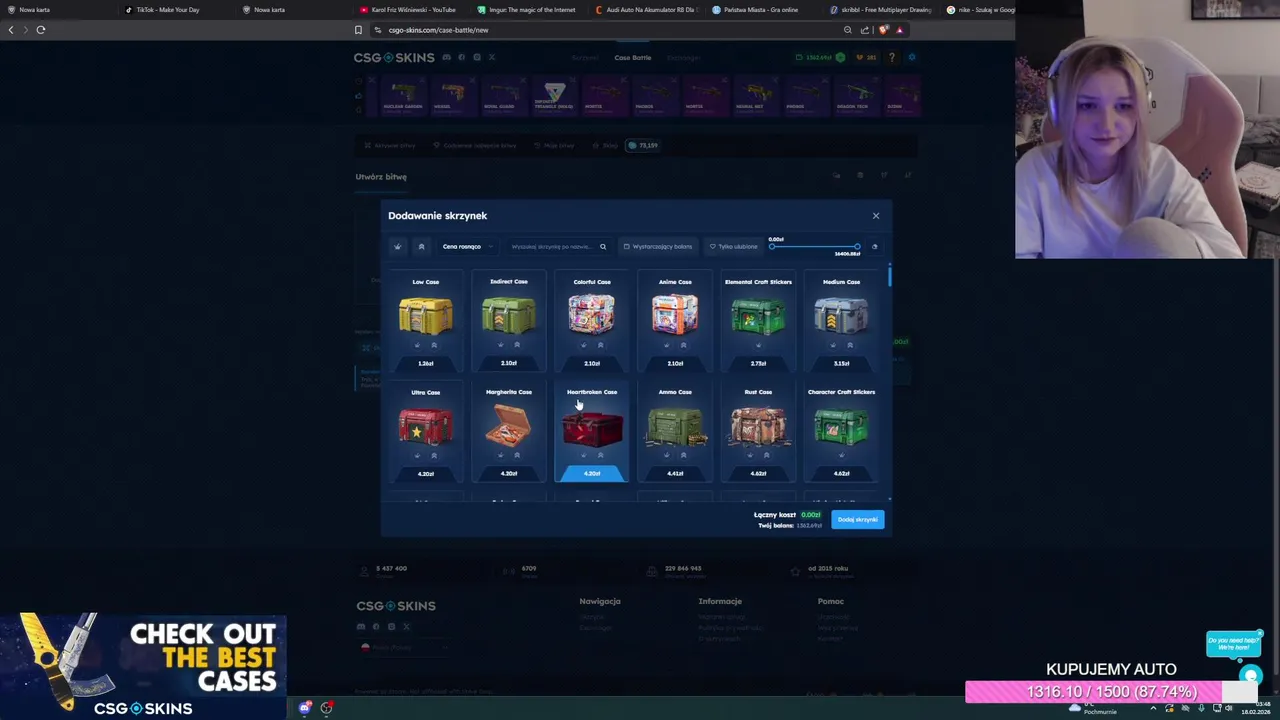1280x720 pixels.
Task: Click the clock in the Windows system tray
Action: [x=1256, y=708]
